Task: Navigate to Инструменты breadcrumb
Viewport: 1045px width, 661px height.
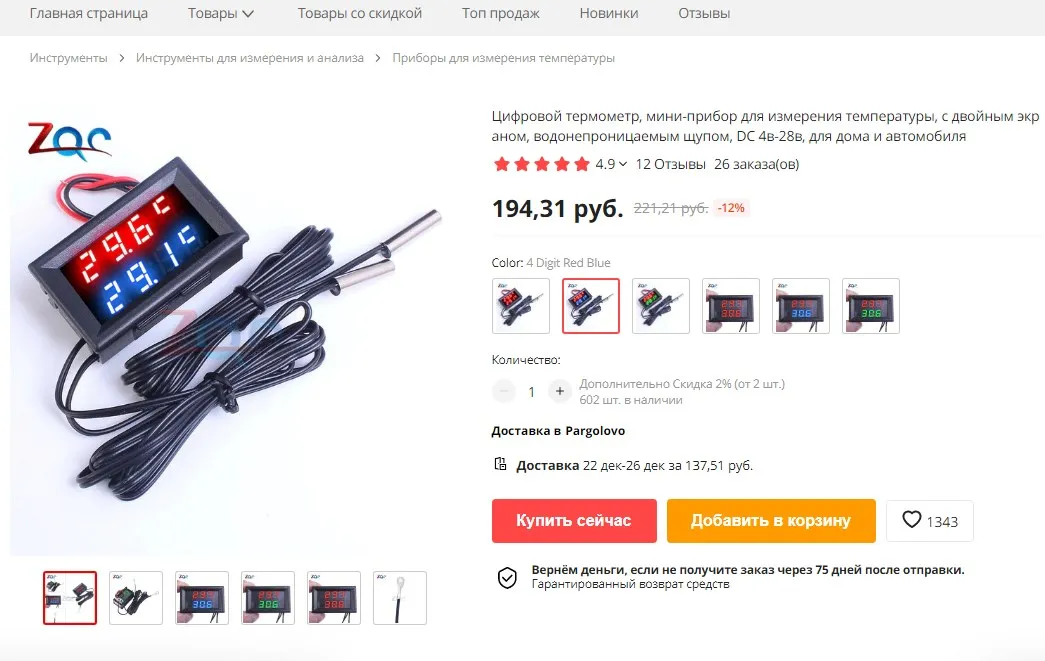Action: (x=68, y=58)
